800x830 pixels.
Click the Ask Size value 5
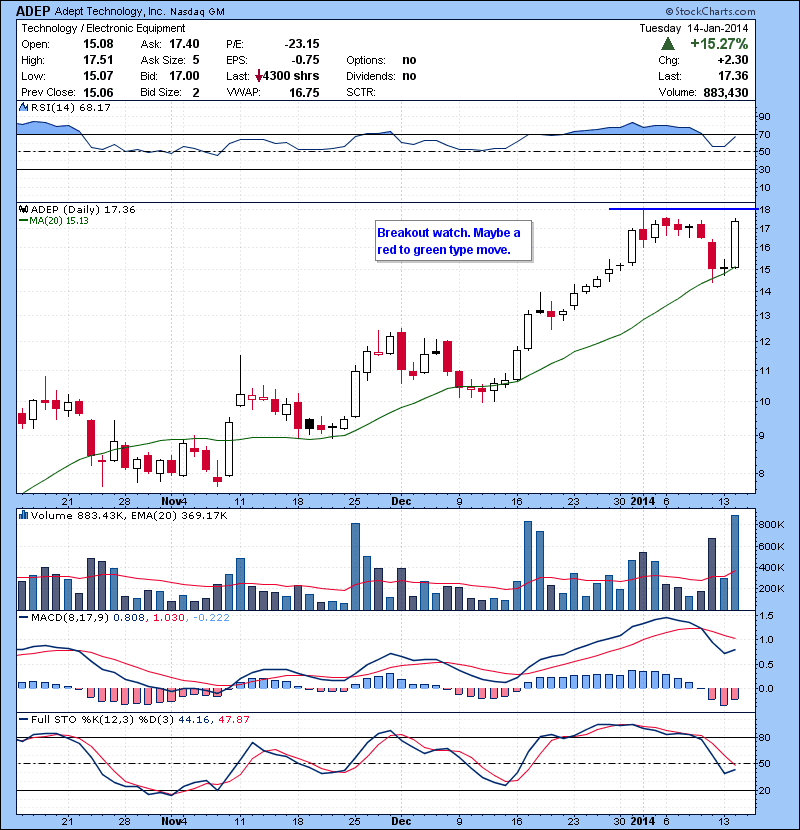click(x=196, y=60)
